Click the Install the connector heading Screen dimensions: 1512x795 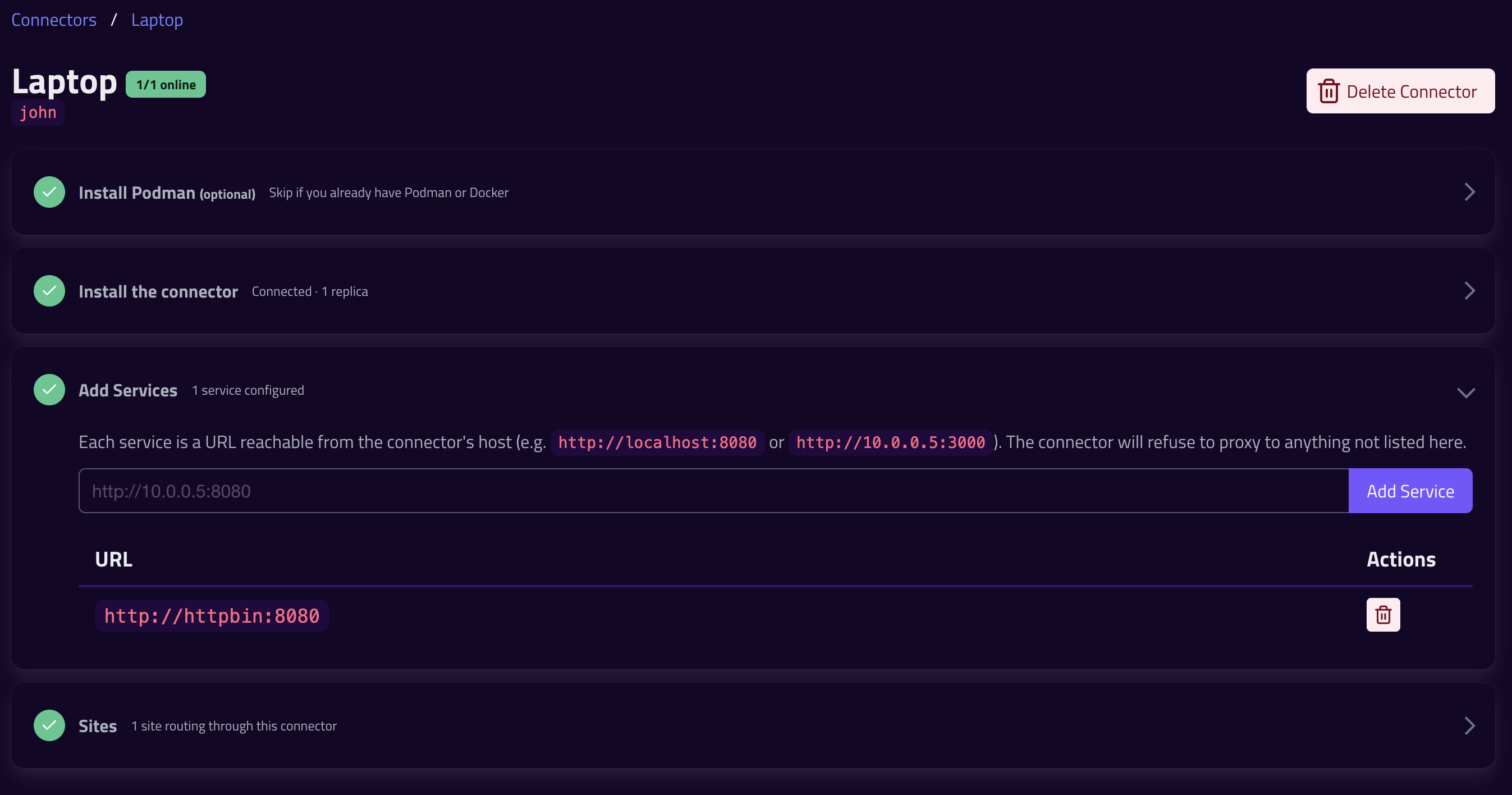[x=158, y=291]
